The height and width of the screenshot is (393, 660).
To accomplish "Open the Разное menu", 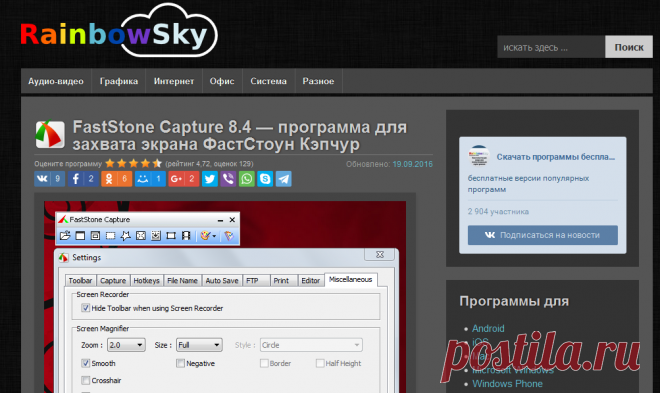I will (318, 81).
